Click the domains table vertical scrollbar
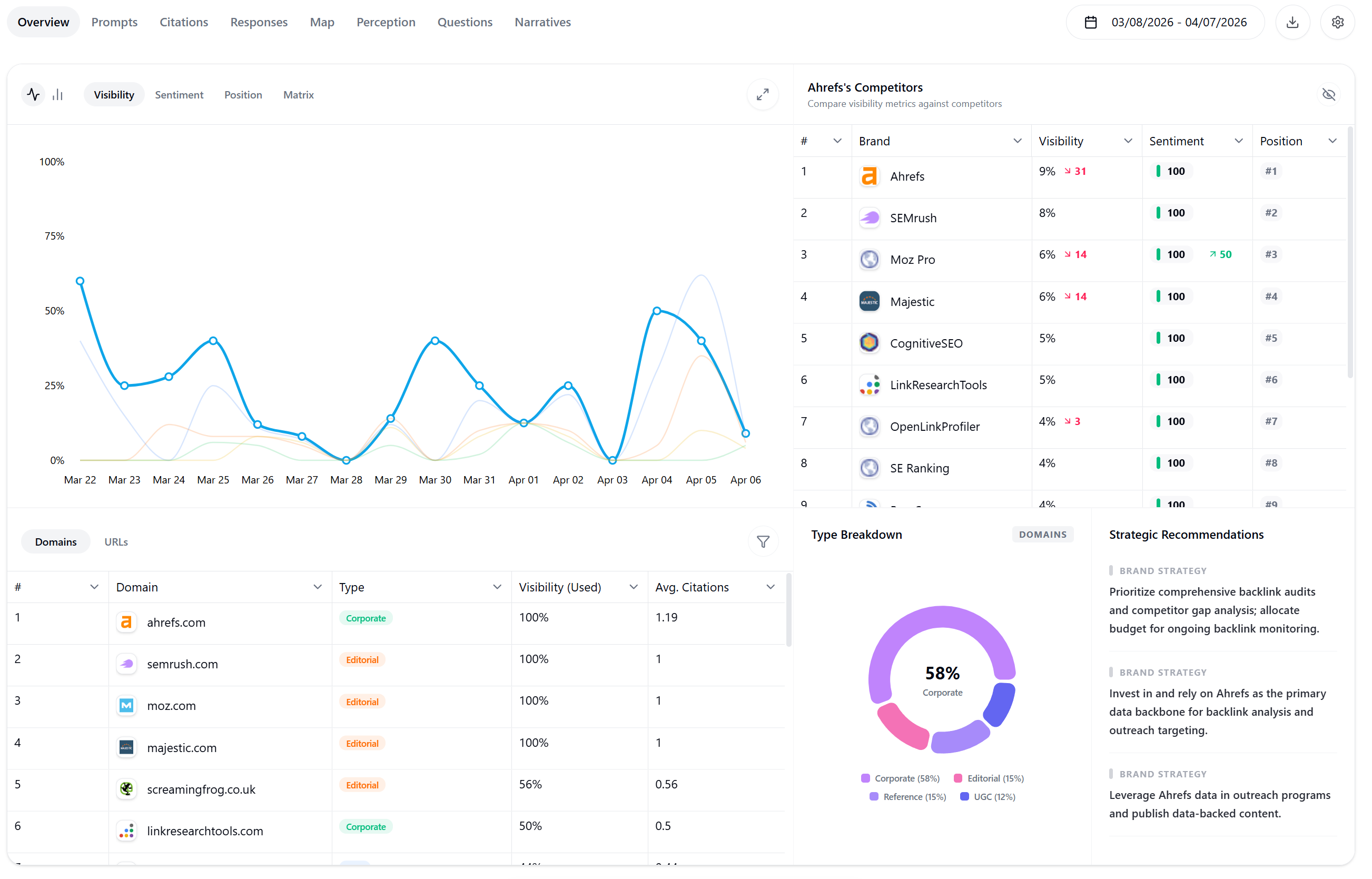 789,611
